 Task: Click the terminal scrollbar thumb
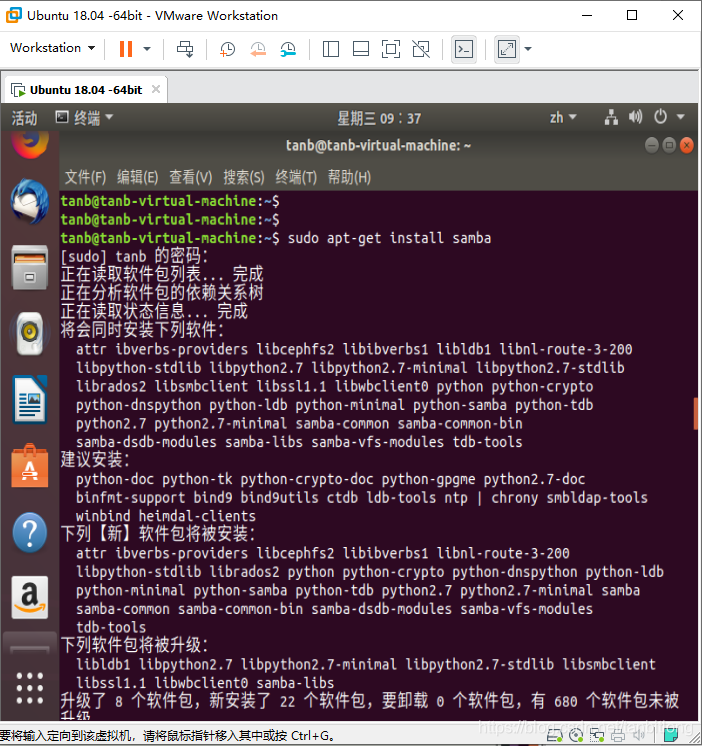click(x=695, y=413)
